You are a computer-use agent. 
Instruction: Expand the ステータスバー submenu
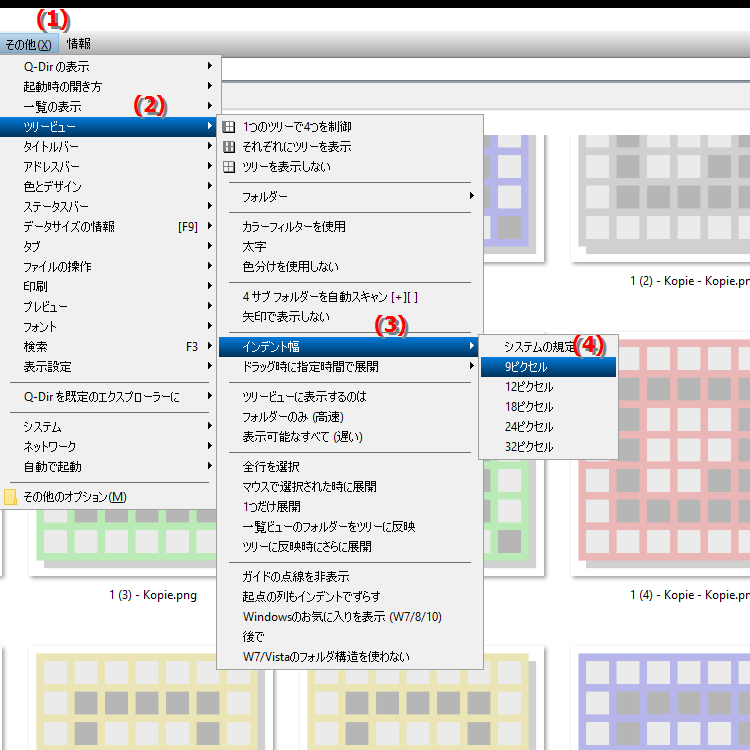coord(108,207)
